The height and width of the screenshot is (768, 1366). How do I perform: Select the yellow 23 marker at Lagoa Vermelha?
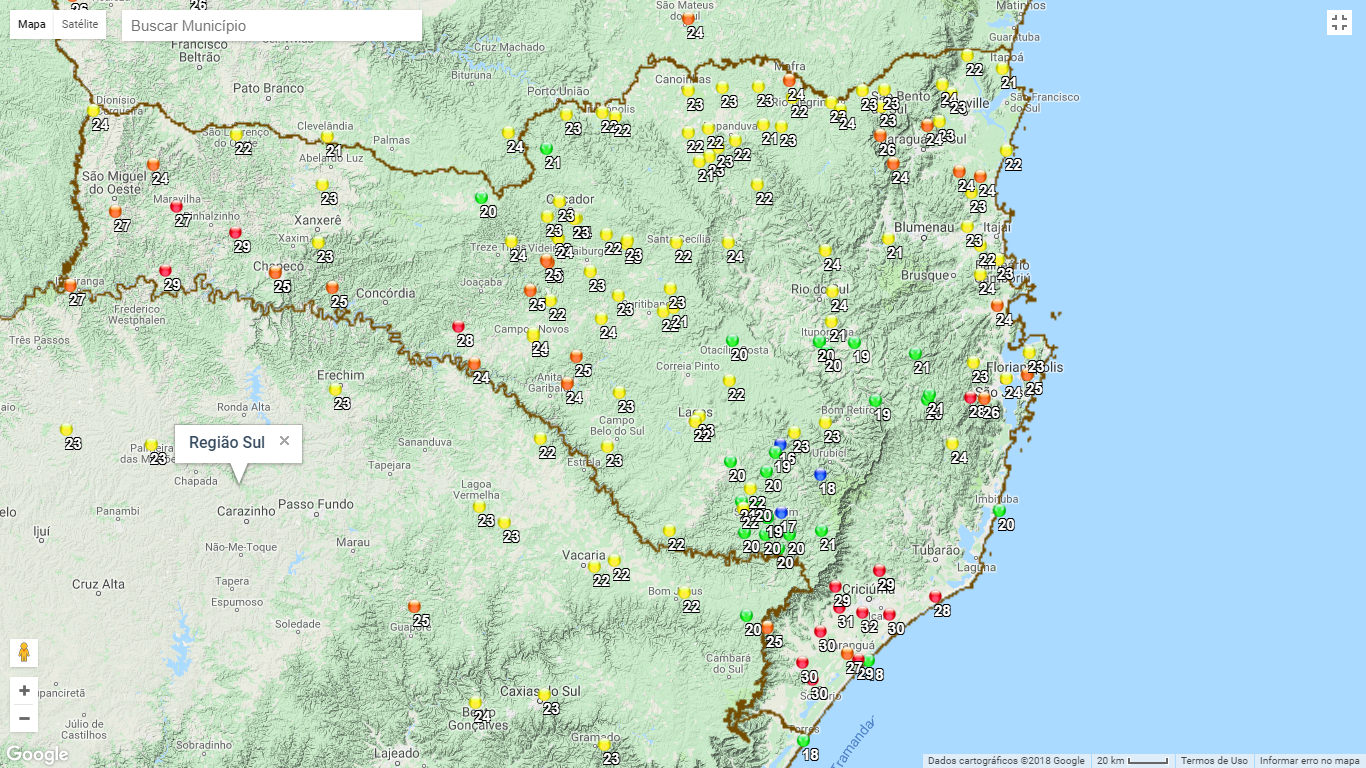(x=479, y=507)
